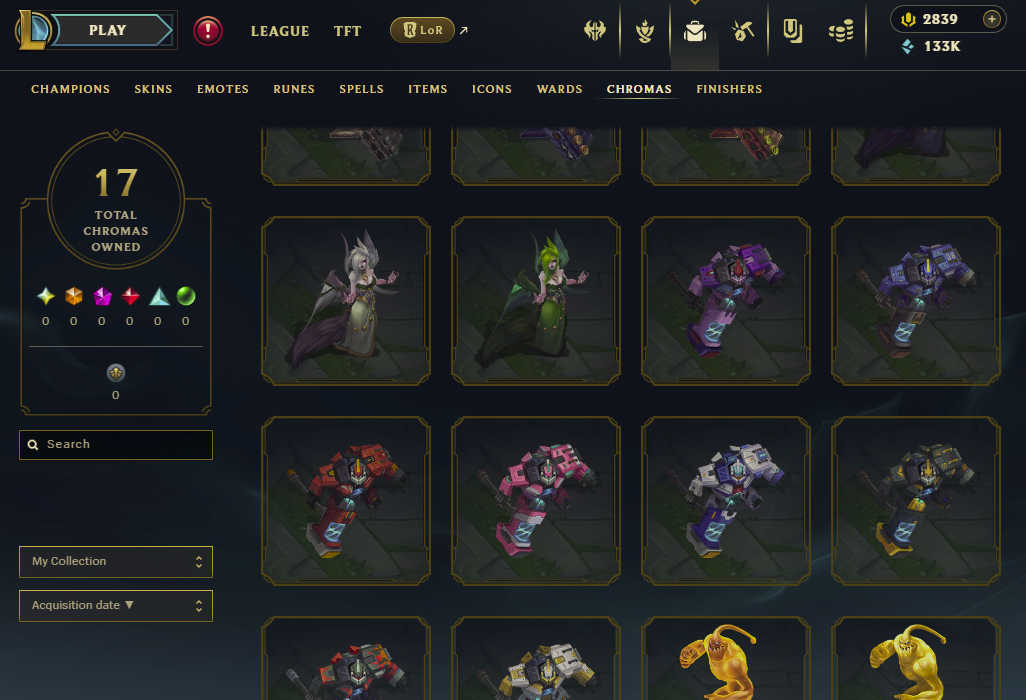
Task: Select the pink mech chroma thumbnail
Action: click(536, 500)
